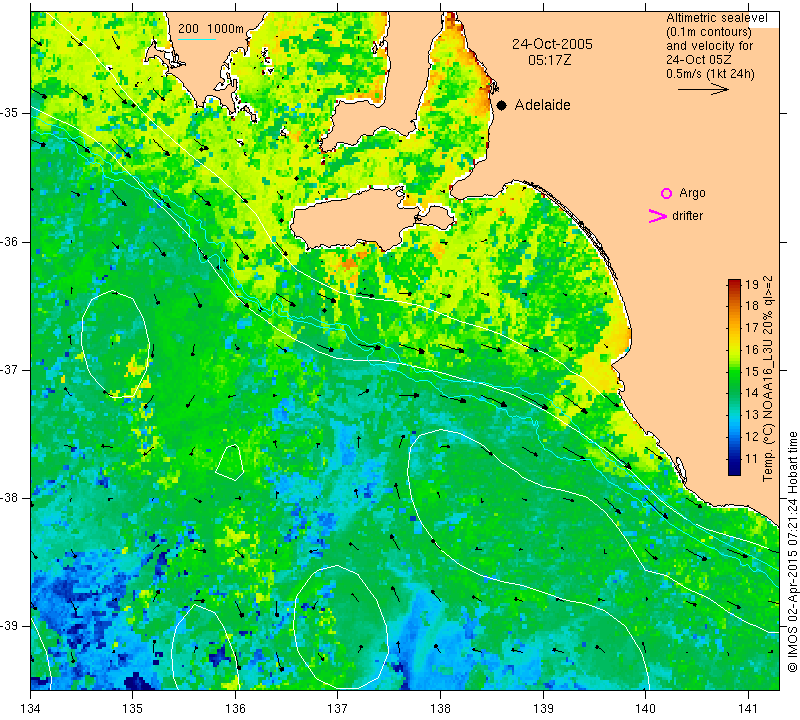Click the time text 05:17Z
The height and width of the screenshot is (720, 800).
tap(549, 60)
